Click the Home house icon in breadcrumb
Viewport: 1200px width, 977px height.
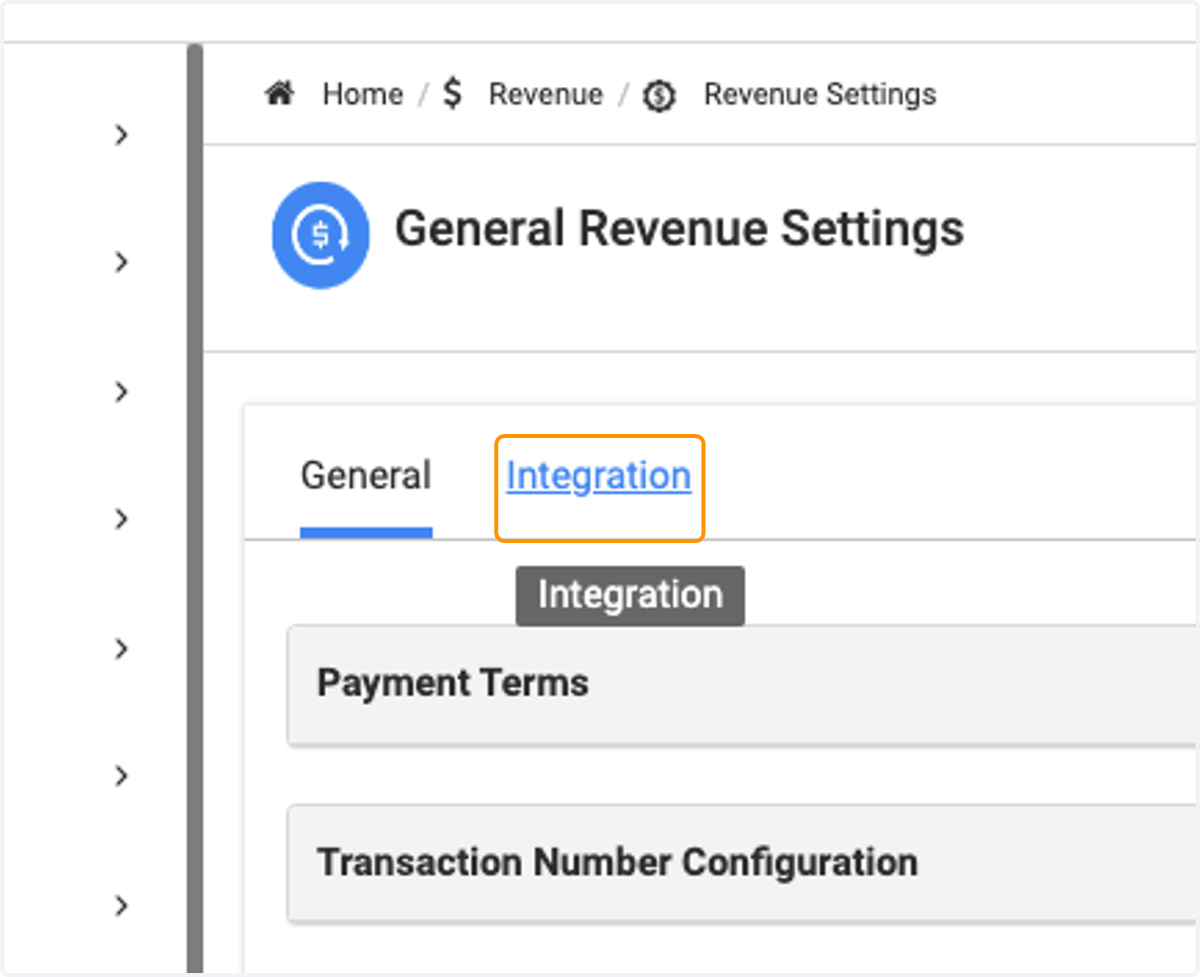[x=279, y=94]
